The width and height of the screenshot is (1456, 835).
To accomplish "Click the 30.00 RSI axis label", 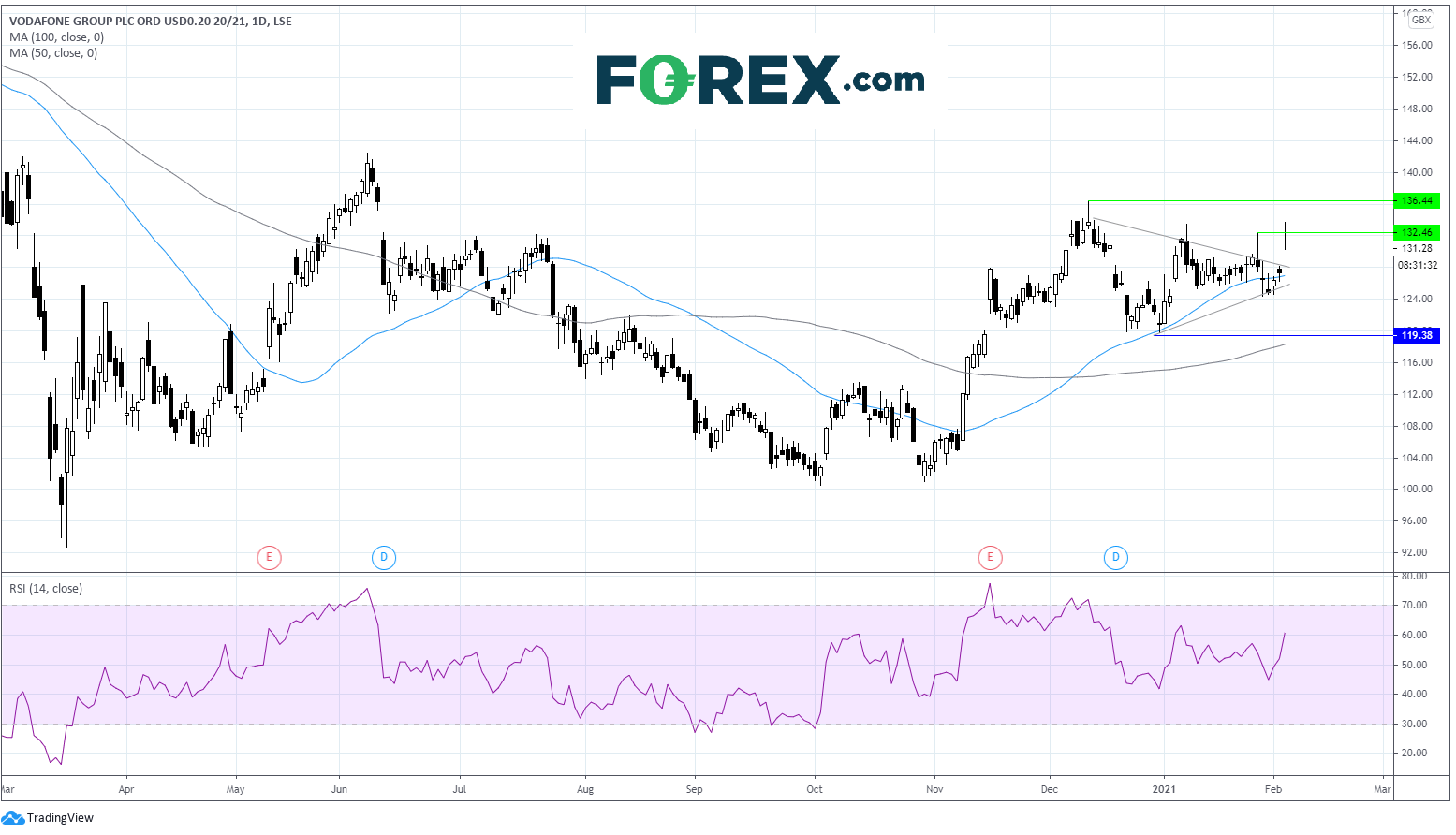I will pyautogui.click(x=1416, y=724).
